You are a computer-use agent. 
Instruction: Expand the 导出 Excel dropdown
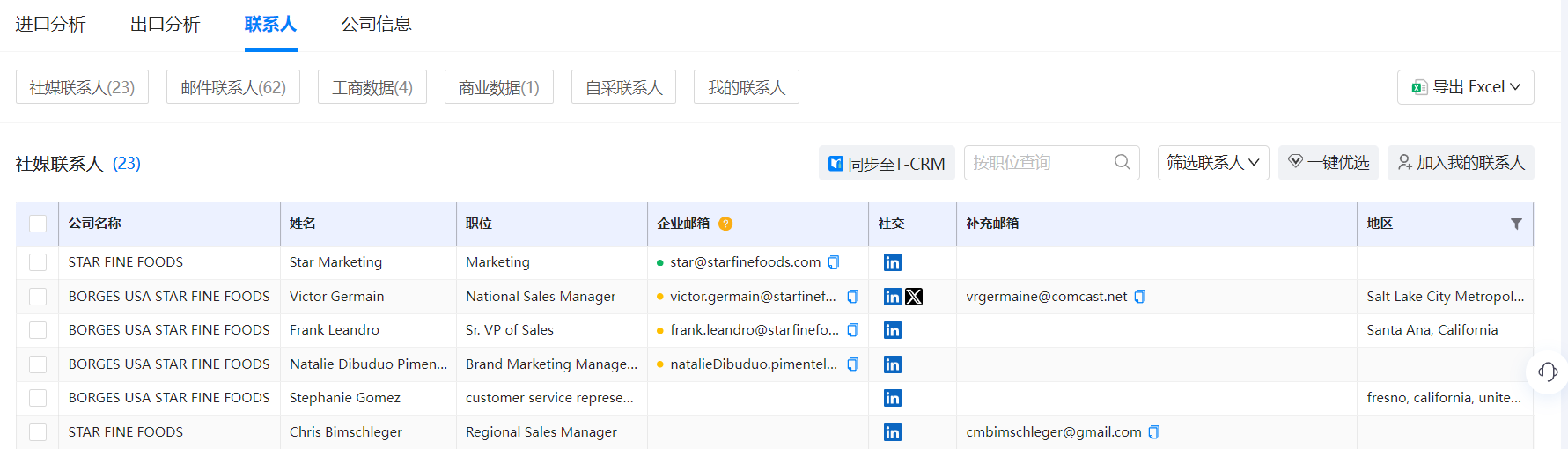click(x=1465, y=87)
